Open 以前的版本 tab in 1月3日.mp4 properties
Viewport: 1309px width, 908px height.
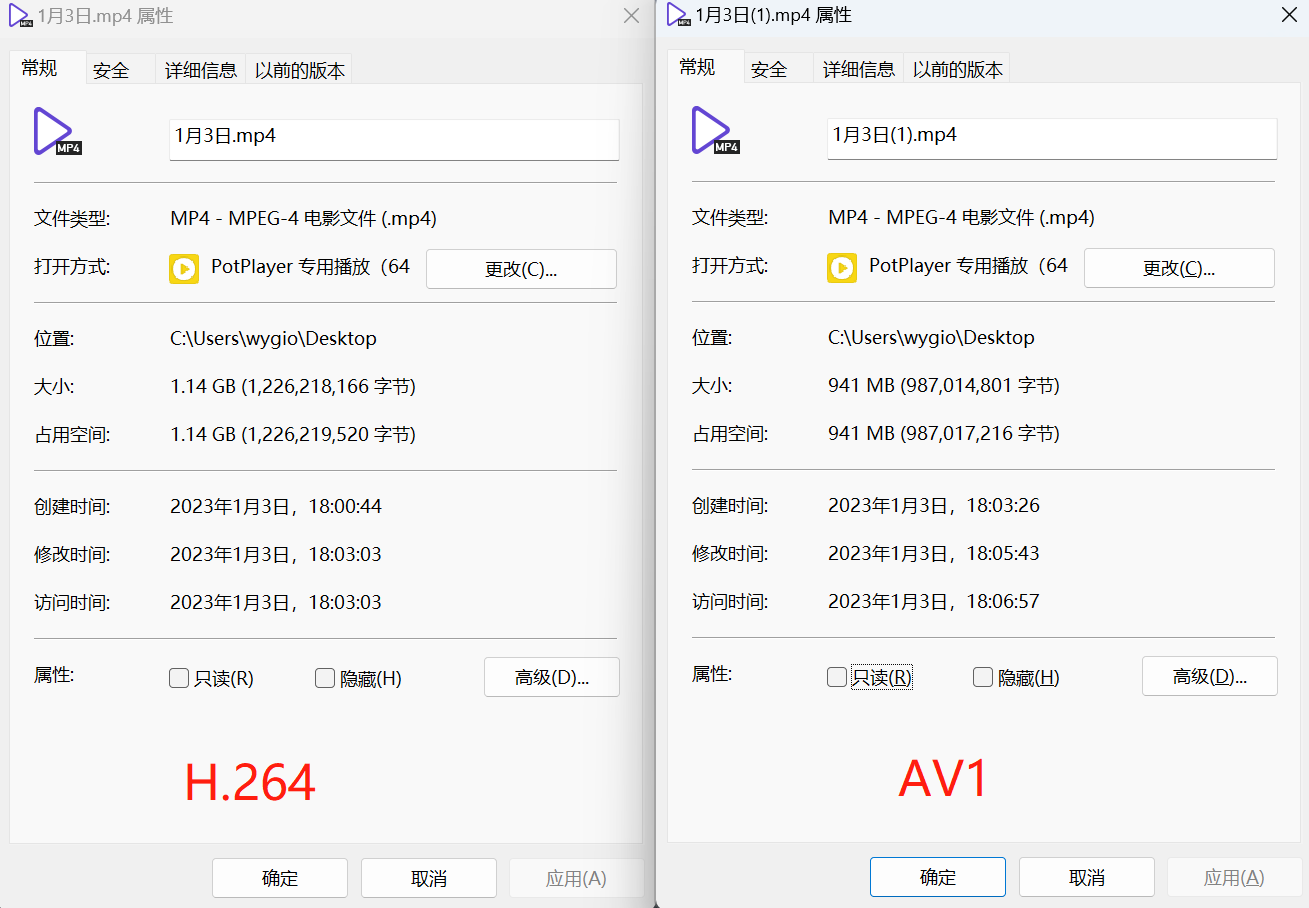[x=300, y=70]
